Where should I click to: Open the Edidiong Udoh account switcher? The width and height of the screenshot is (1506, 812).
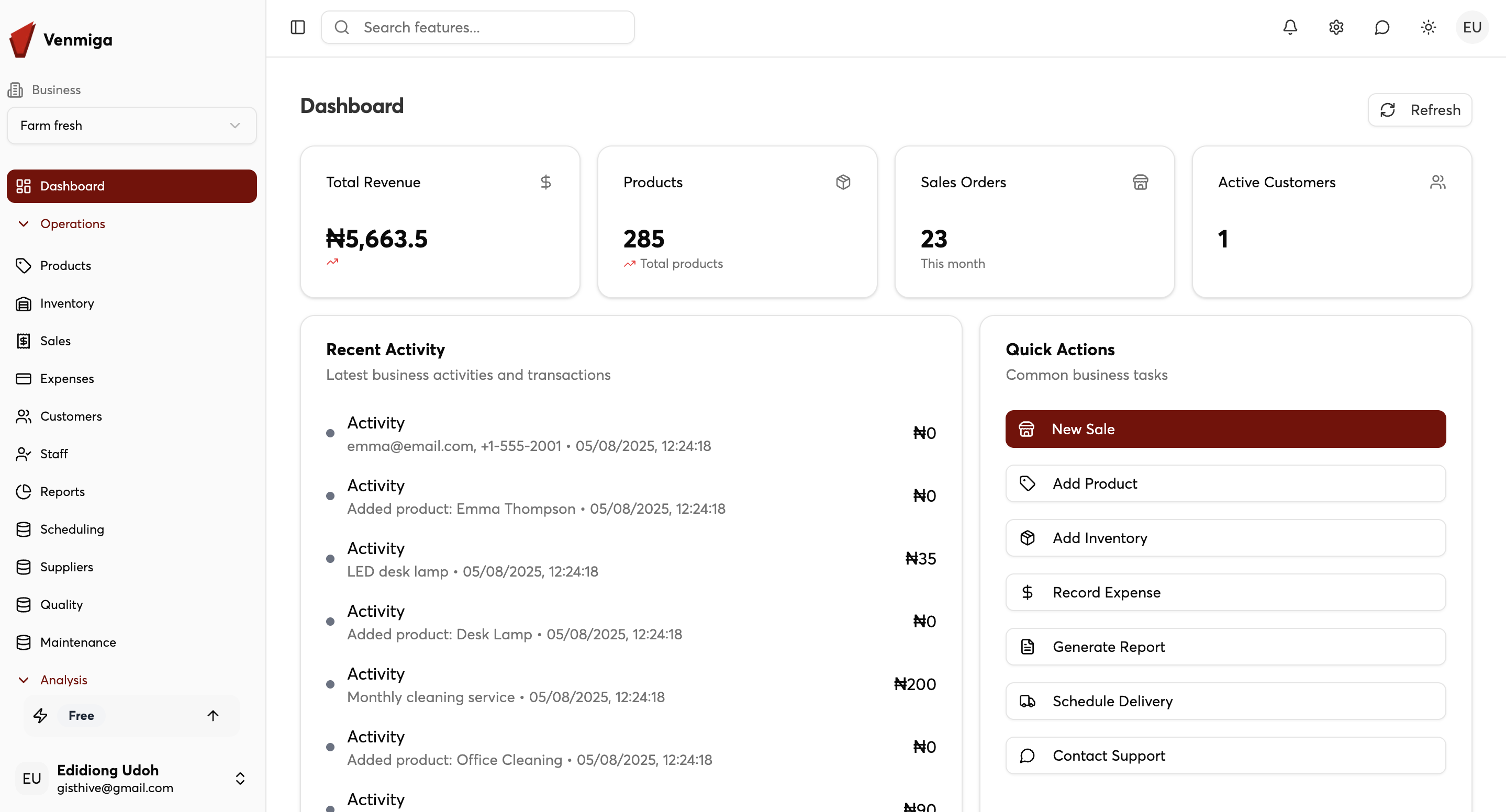[x=240, y=778]
